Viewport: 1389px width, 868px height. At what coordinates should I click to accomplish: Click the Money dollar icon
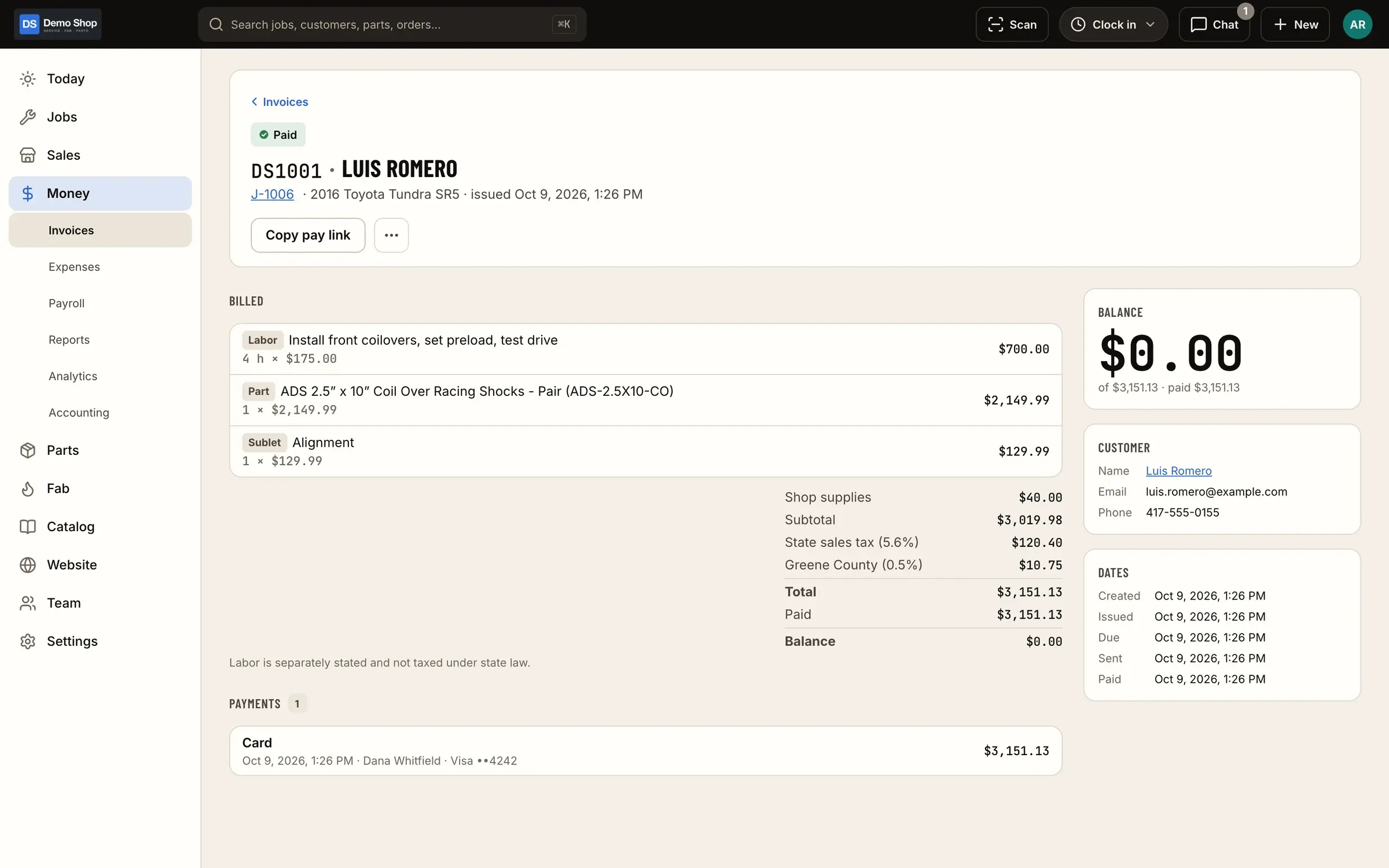click(28, 193)
